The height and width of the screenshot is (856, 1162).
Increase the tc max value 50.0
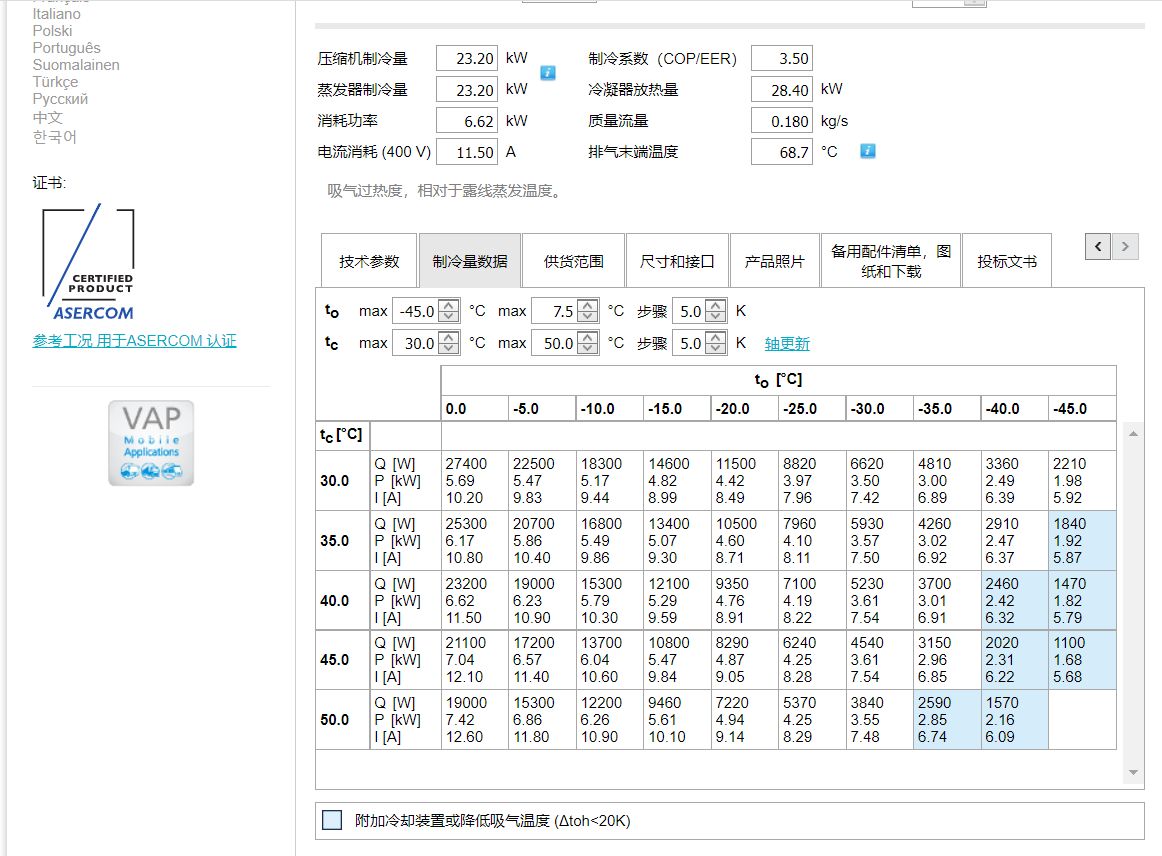[588, 337]
